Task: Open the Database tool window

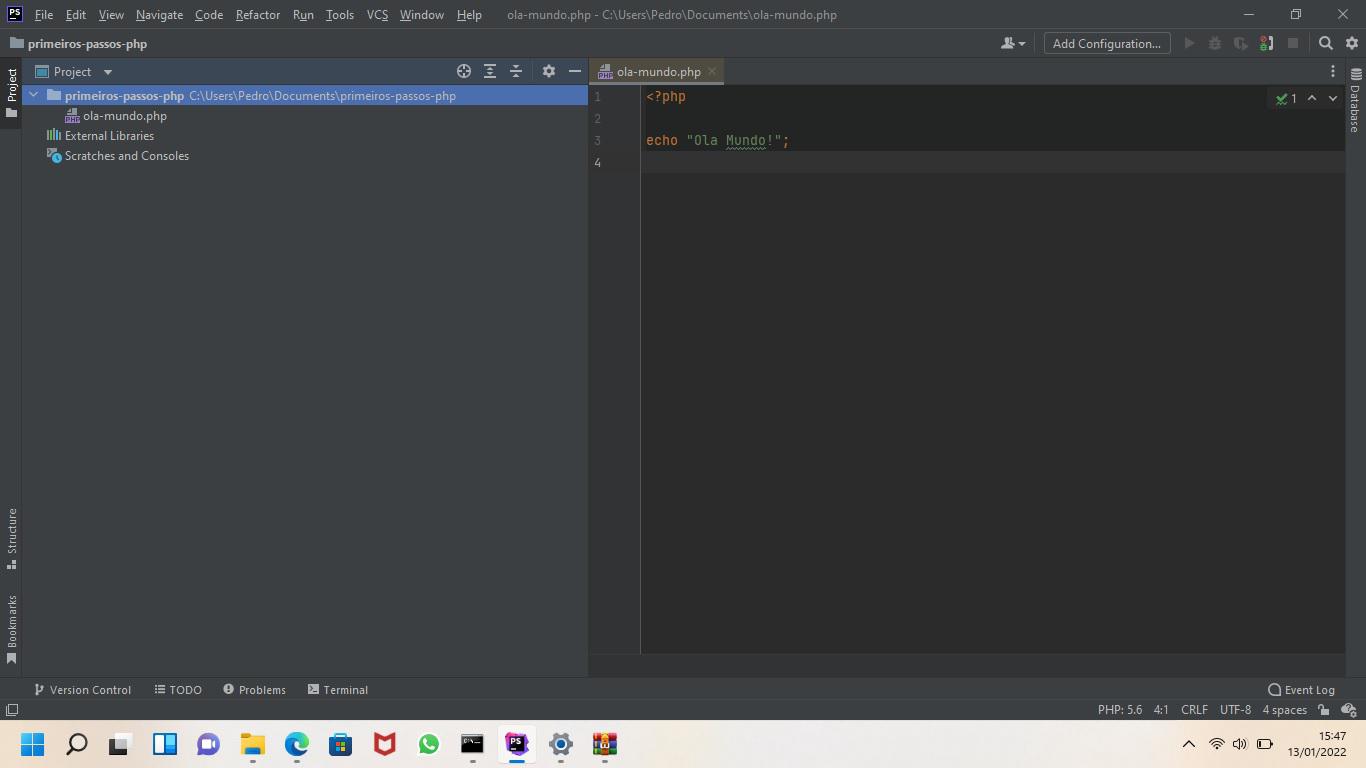Action: pos(1356,100)
